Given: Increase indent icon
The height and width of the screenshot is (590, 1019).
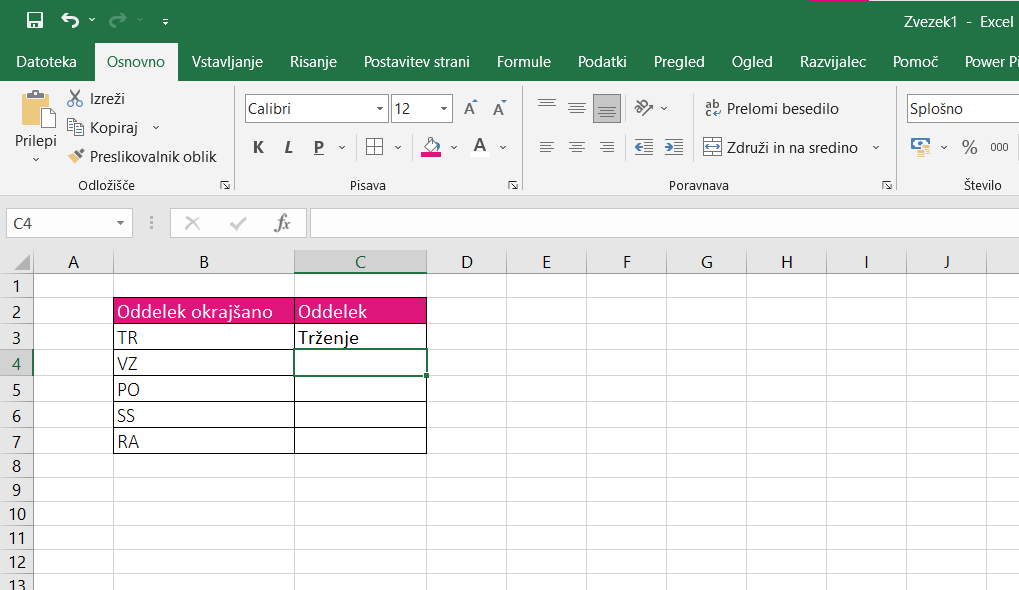Looking at the screenshot, I should [674, 148].
